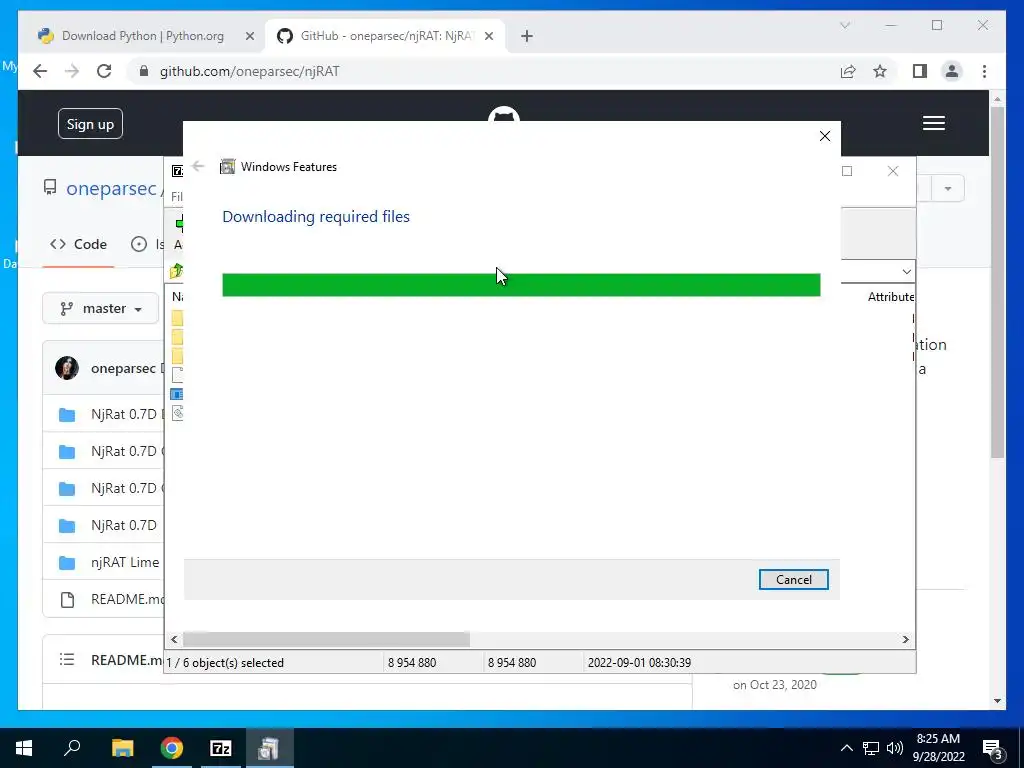Click the GitHub Sign up button
Screen dimensions: 1024x768
(x=90, y=124)
